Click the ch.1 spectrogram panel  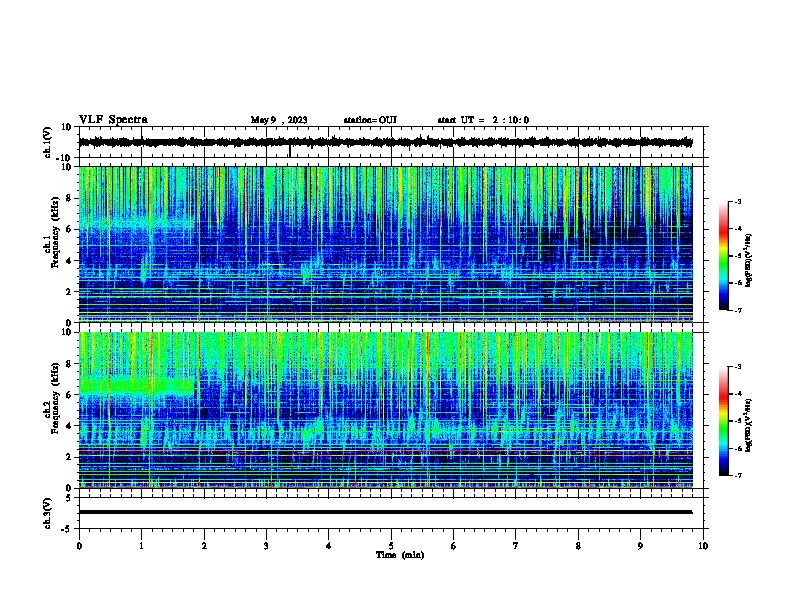pos(385,244)
